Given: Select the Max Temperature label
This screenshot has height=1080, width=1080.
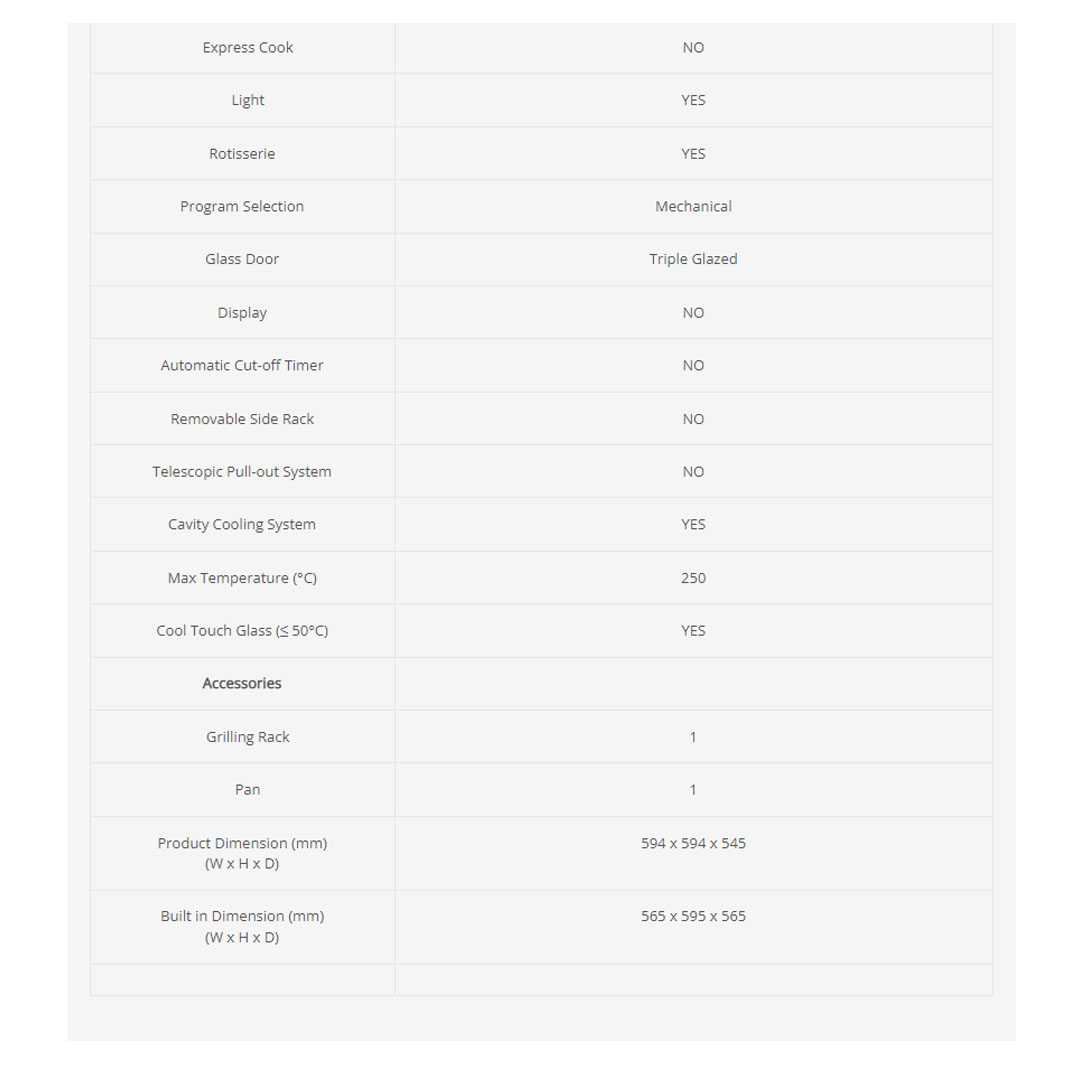Looking at the screenshot, I should tap(242, 578).
